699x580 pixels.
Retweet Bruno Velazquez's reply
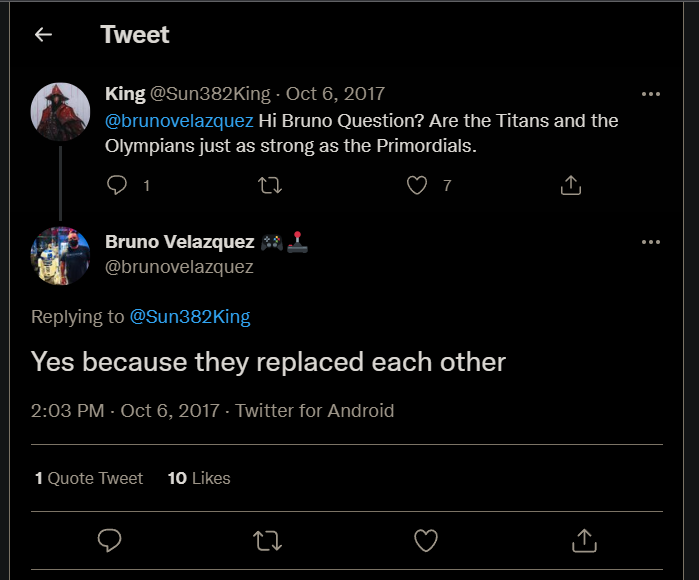(x=267, y=541)
